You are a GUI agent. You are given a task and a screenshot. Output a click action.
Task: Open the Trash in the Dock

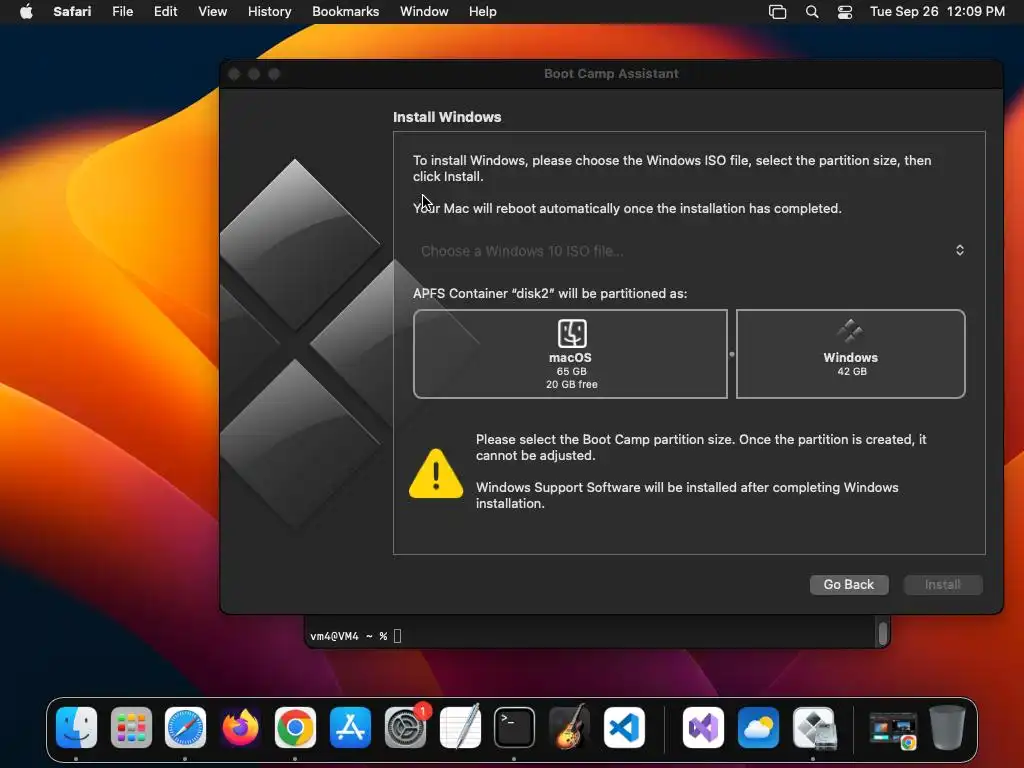click(x=947, y=728)
